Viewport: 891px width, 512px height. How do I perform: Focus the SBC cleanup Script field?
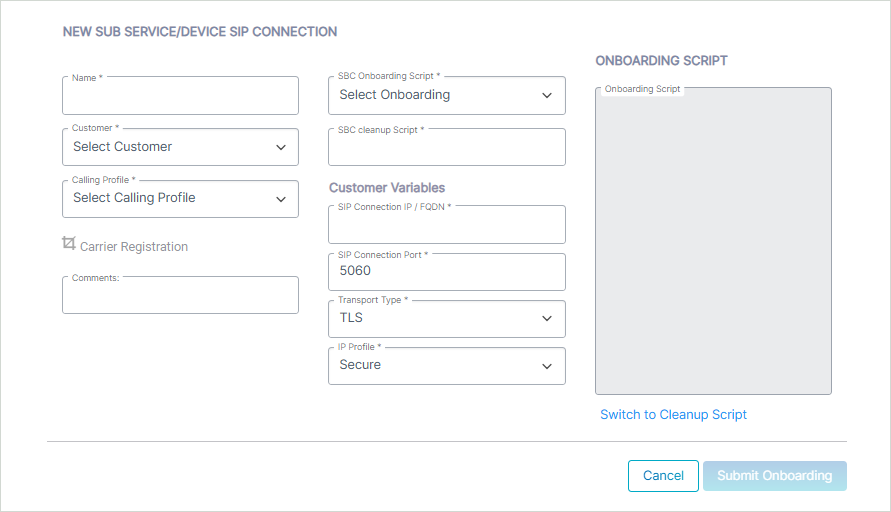pos(447,147)
